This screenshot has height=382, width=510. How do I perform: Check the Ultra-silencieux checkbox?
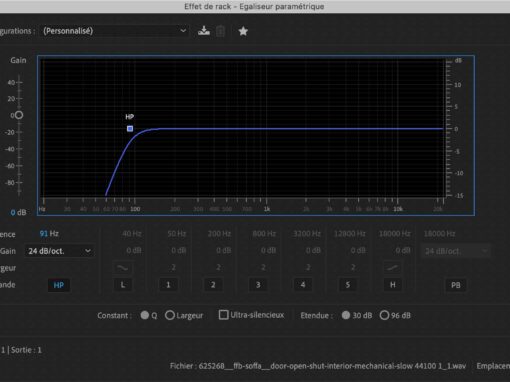pyautogui.click(x=223, y=315)
